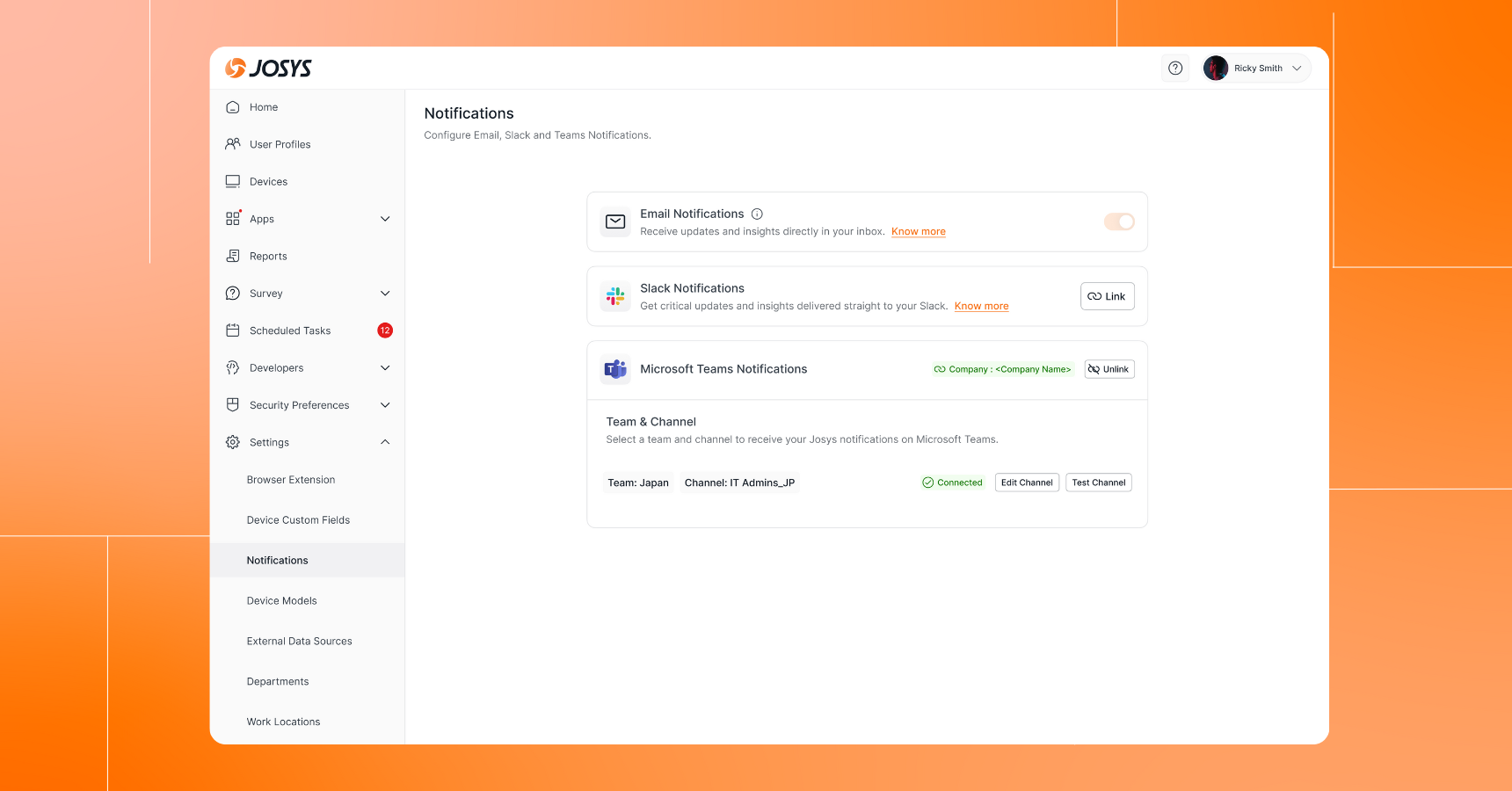Click Ricky Smith's profile avatar
The image size is (1512, 791).
tap(1216, 68)
